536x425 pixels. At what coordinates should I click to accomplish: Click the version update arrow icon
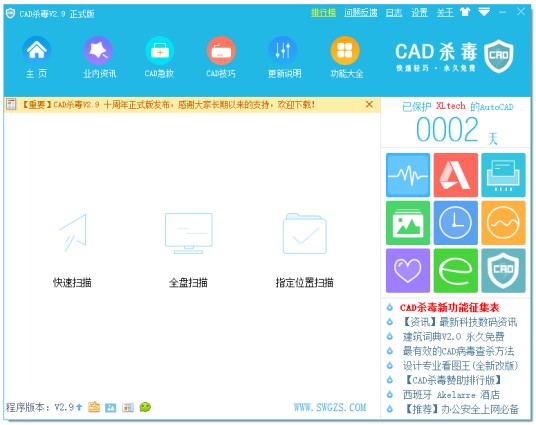[79, 407]
